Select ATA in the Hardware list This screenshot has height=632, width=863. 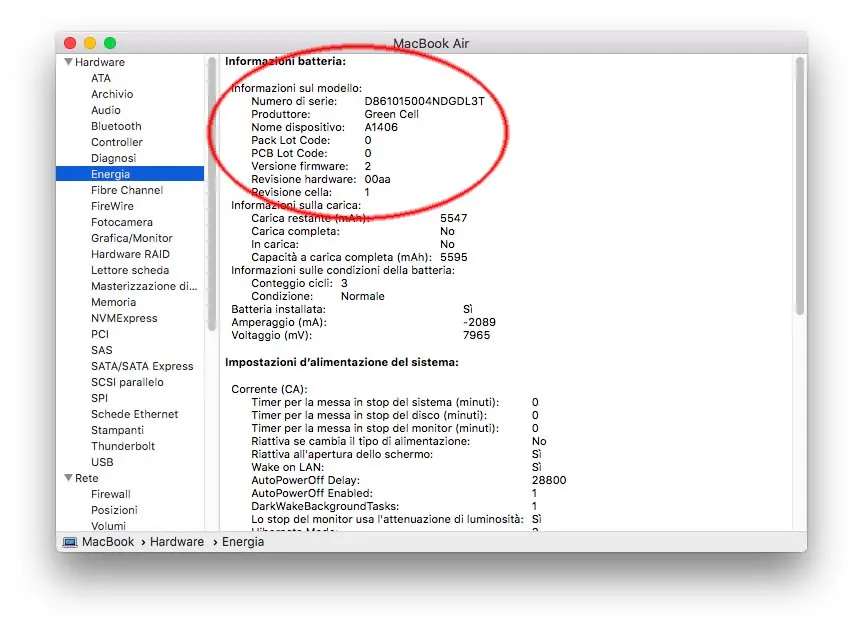100,78
